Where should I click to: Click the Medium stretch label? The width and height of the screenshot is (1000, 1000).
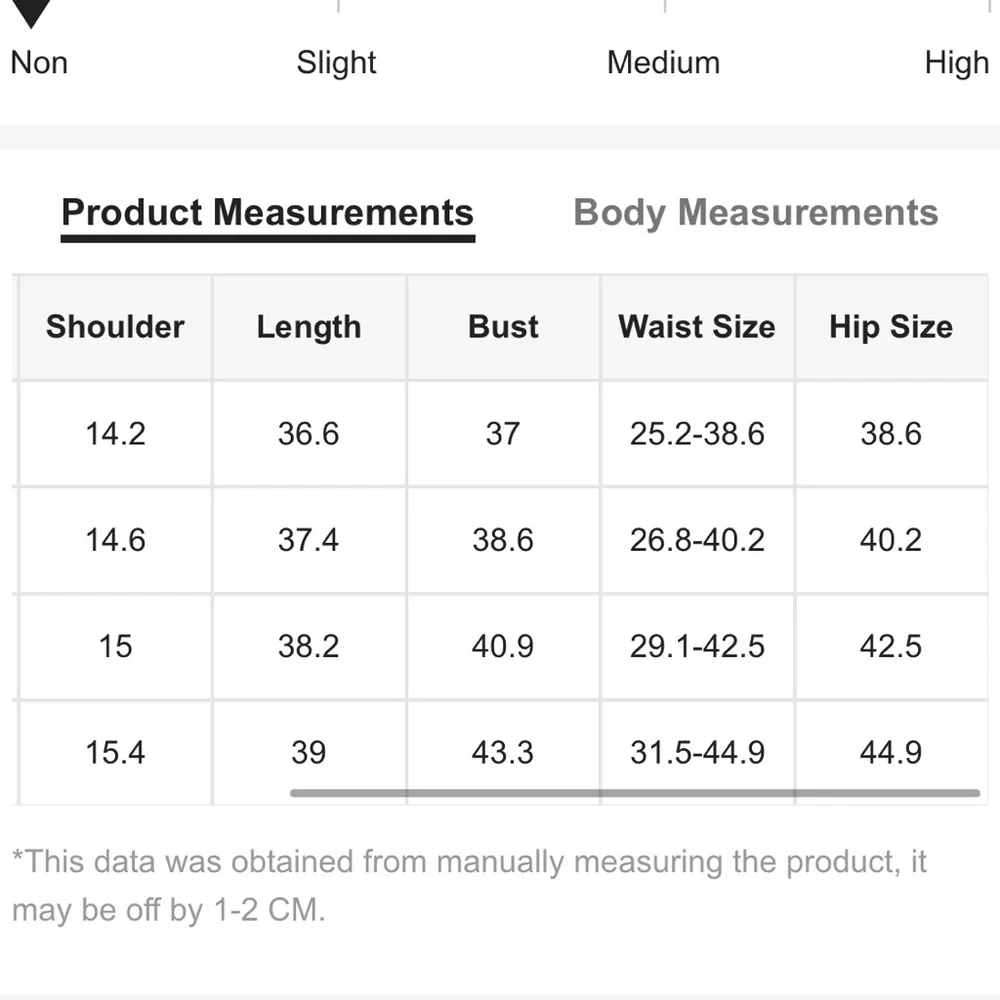(663, 63)
